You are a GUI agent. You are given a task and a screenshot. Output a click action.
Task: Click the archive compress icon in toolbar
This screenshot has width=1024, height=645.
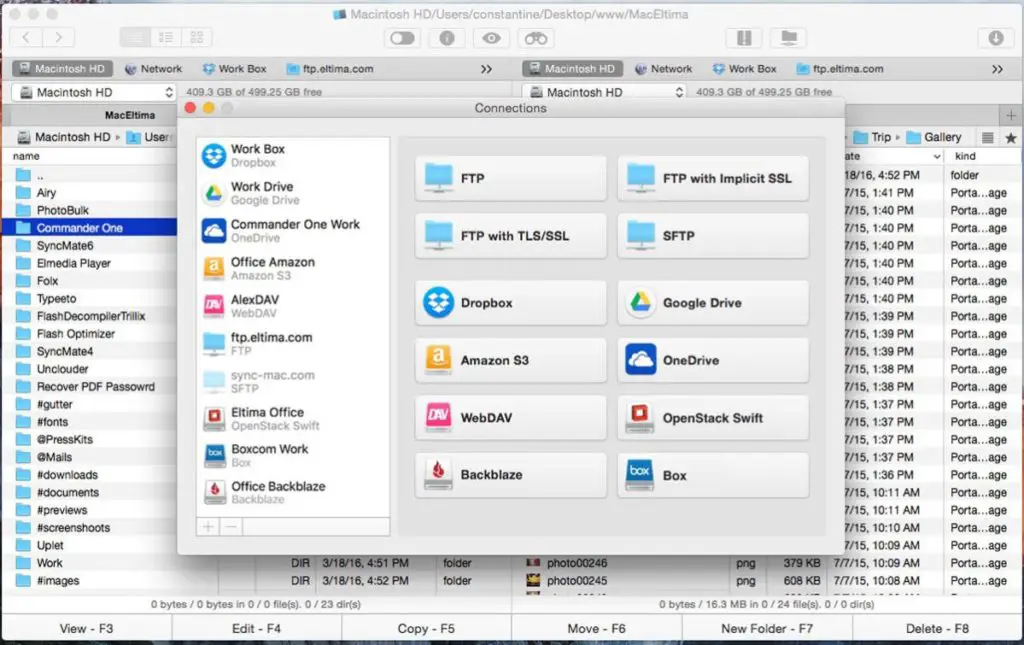744,39
